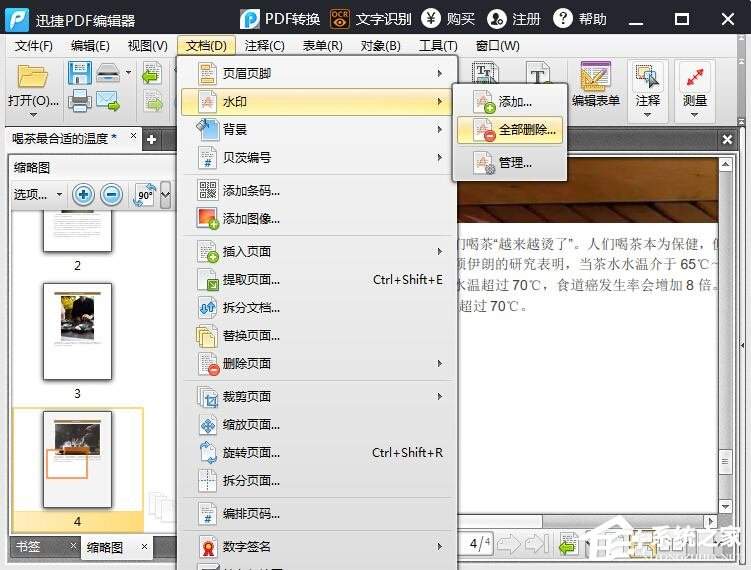Open the 编辑(E) menu
This screenshot has width=751, height=570.
coord(90,46)
